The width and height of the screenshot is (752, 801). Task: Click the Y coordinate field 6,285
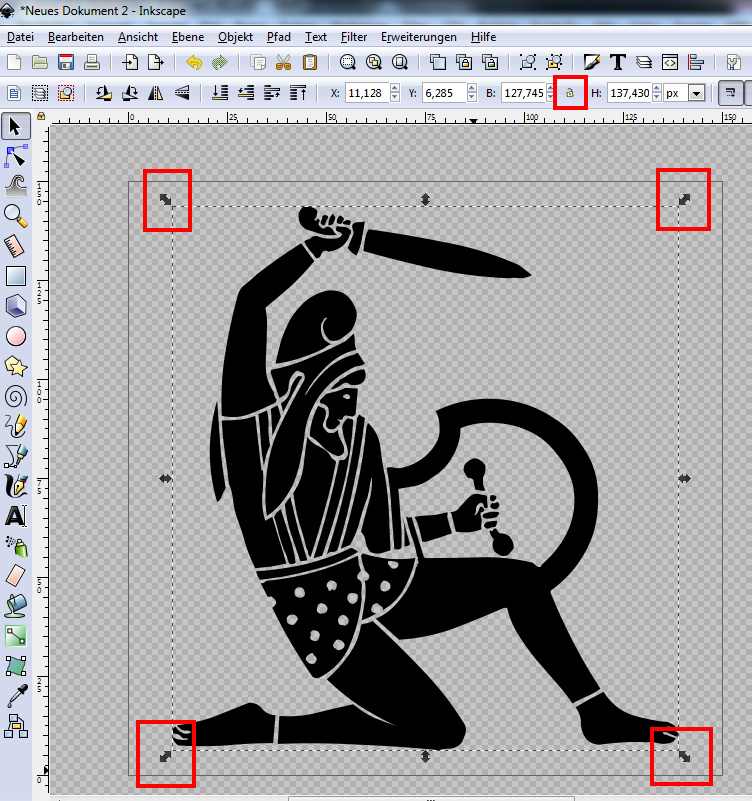click(x=444, y=93)
